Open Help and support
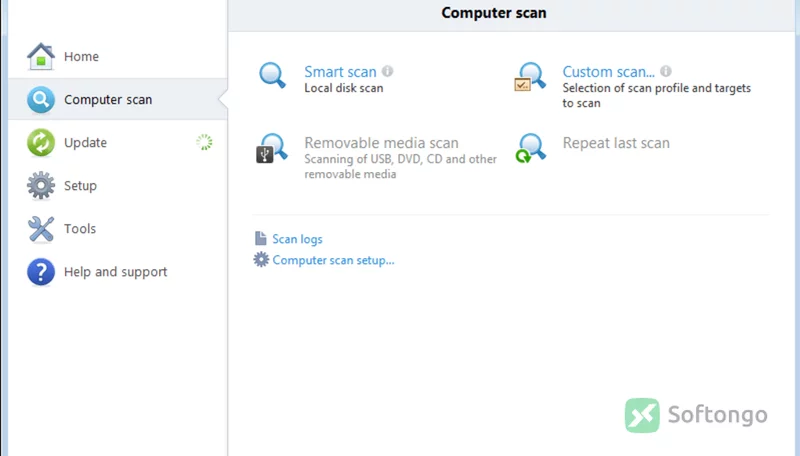 pyautogui.click(x=117, y=272)
